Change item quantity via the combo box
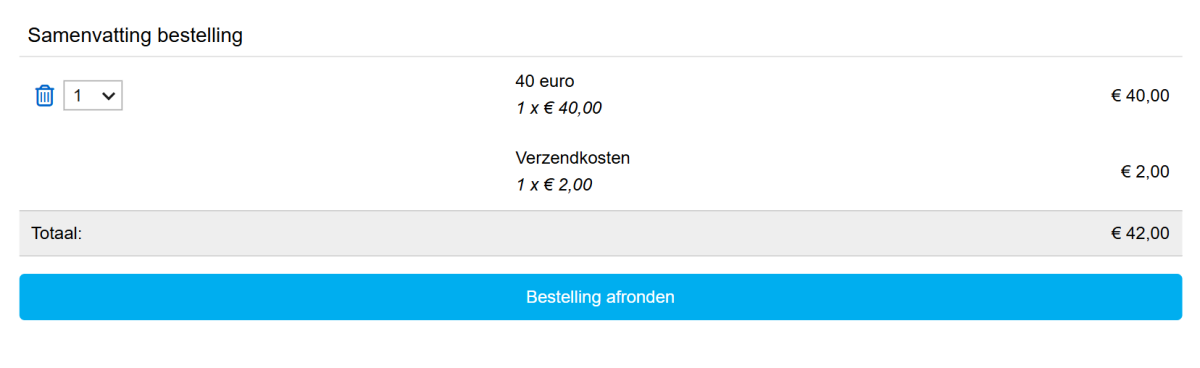The height and width of the screenshot is (368, 1200). click(x=93, y=96)
